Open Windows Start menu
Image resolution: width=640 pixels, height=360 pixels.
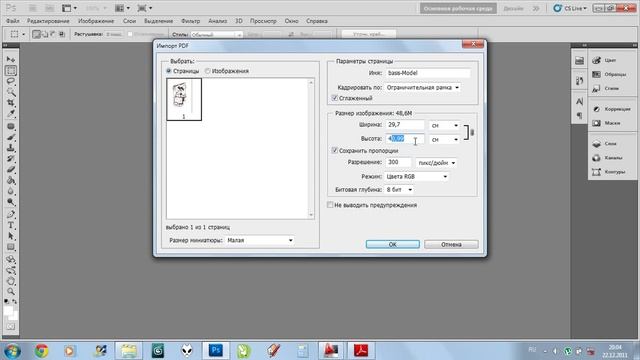(x=12, y=351)
